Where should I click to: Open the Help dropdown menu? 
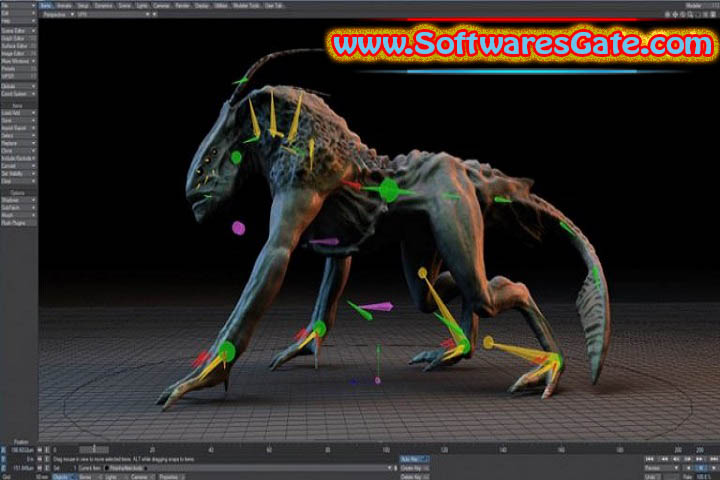click(x=18, y=21)
